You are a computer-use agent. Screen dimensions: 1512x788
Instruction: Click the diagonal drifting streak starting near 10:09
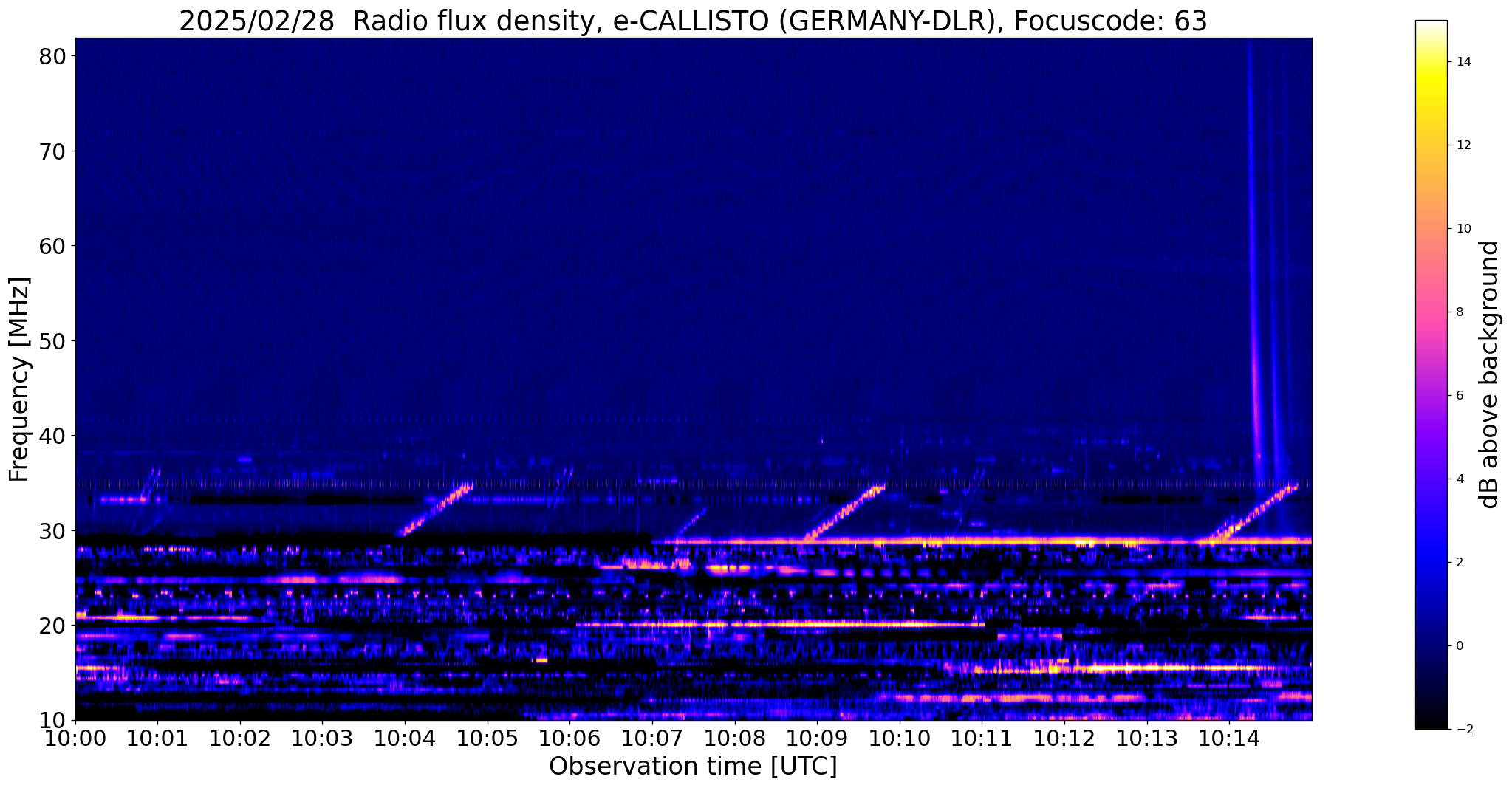[x=845, y=512]
